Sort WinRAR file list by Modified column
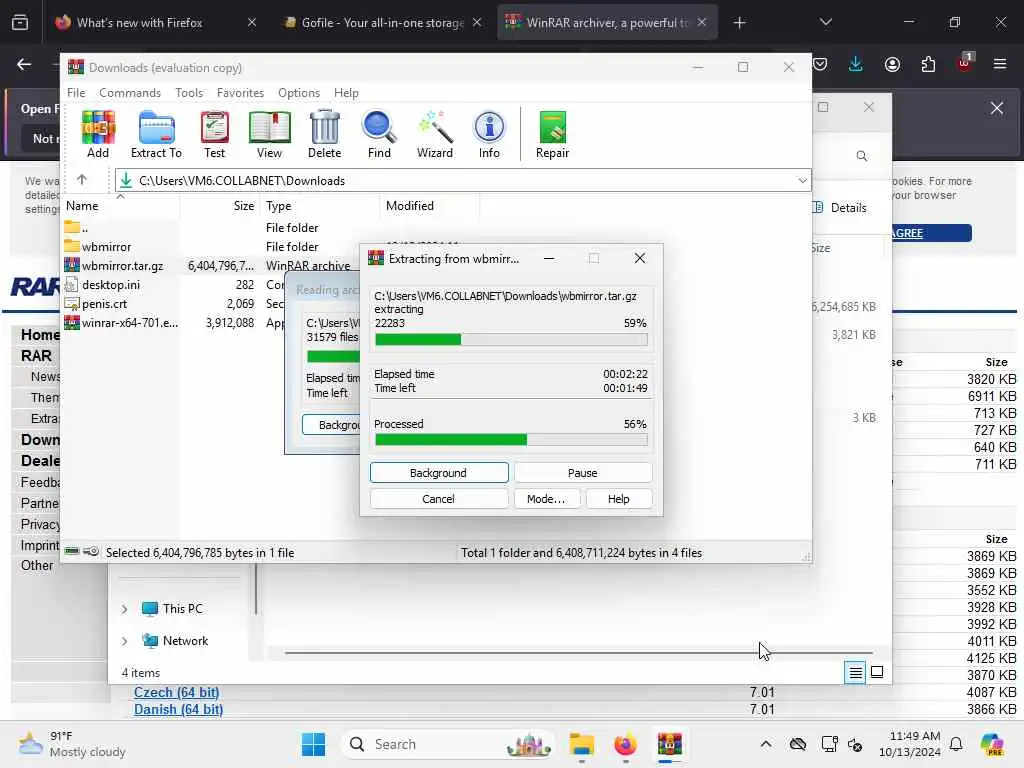 (428, 206)
